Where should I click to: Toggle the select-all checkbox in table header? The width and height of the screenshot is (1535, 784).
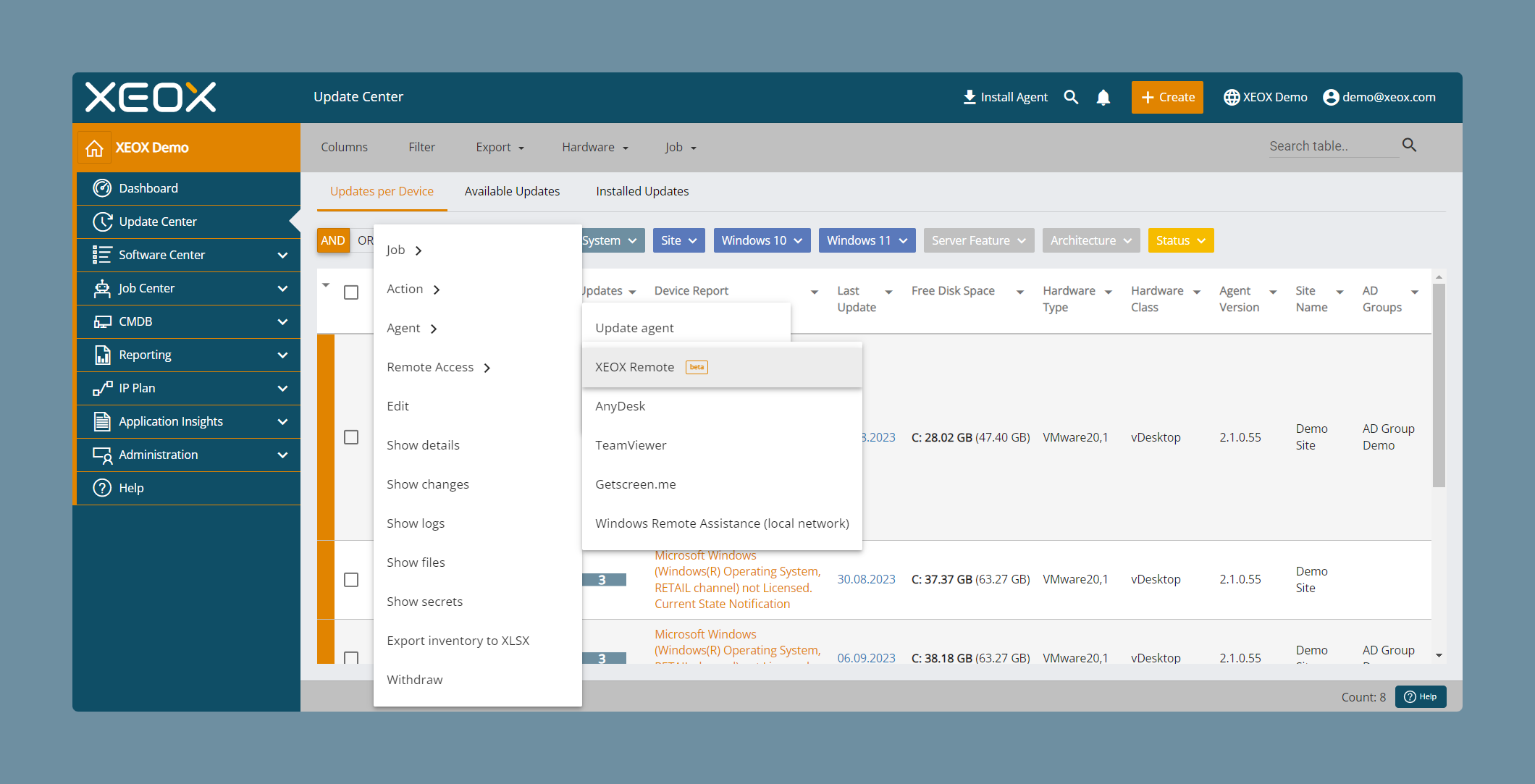pyautogui.click(x=351, y=292)
